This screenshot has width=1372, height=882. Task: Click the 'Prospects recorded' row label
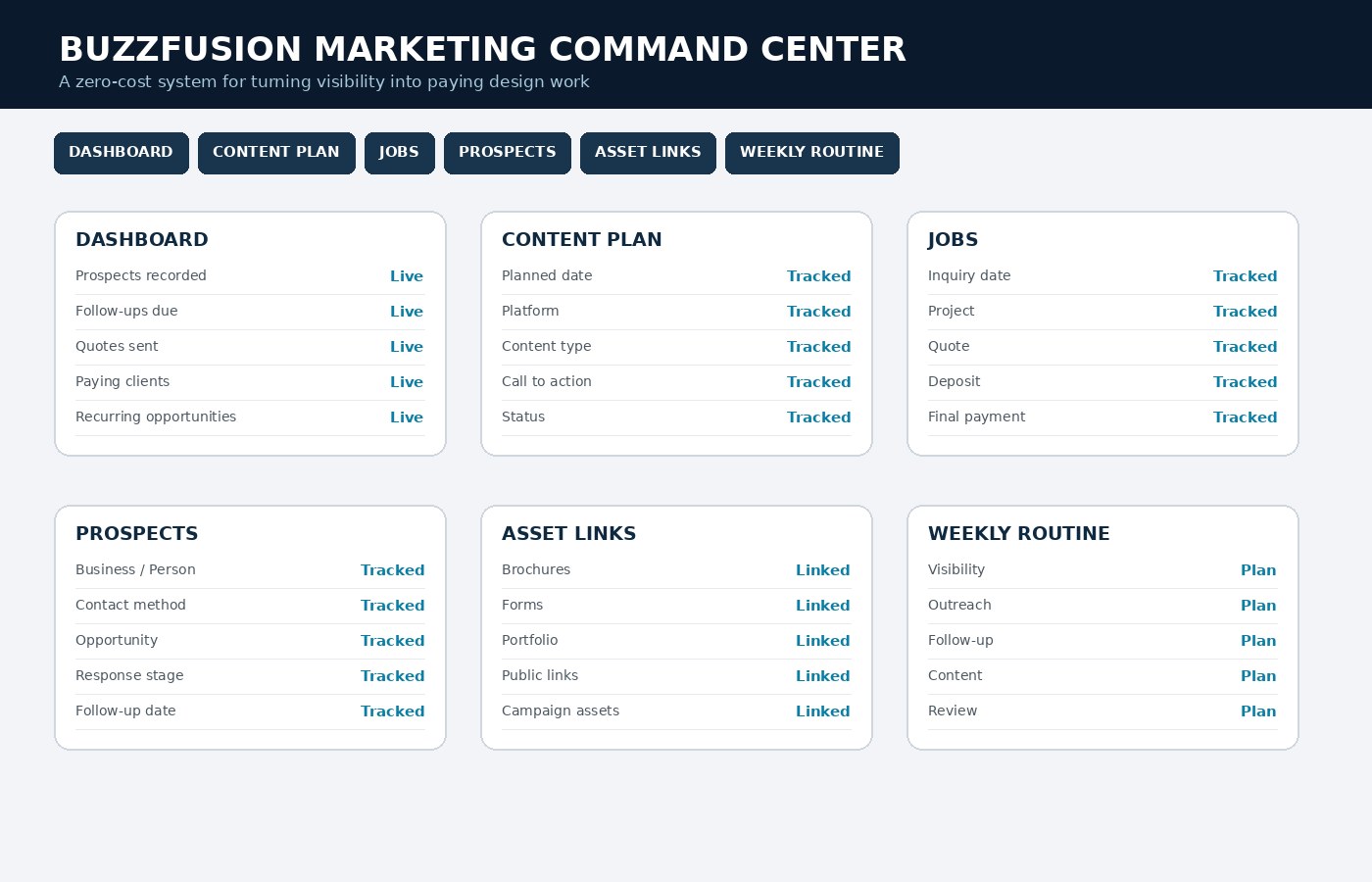click(141, 275)
